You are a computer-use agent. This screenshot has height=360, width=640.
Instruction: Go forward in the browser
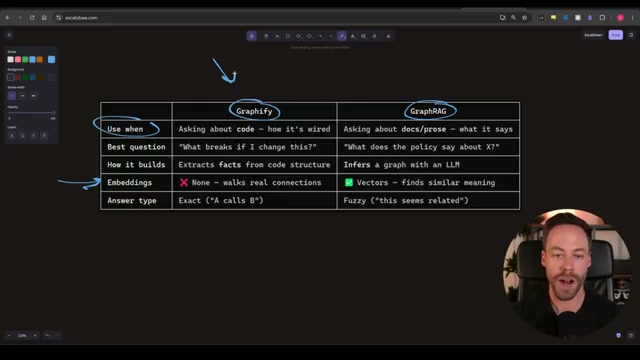click(20, 18)
